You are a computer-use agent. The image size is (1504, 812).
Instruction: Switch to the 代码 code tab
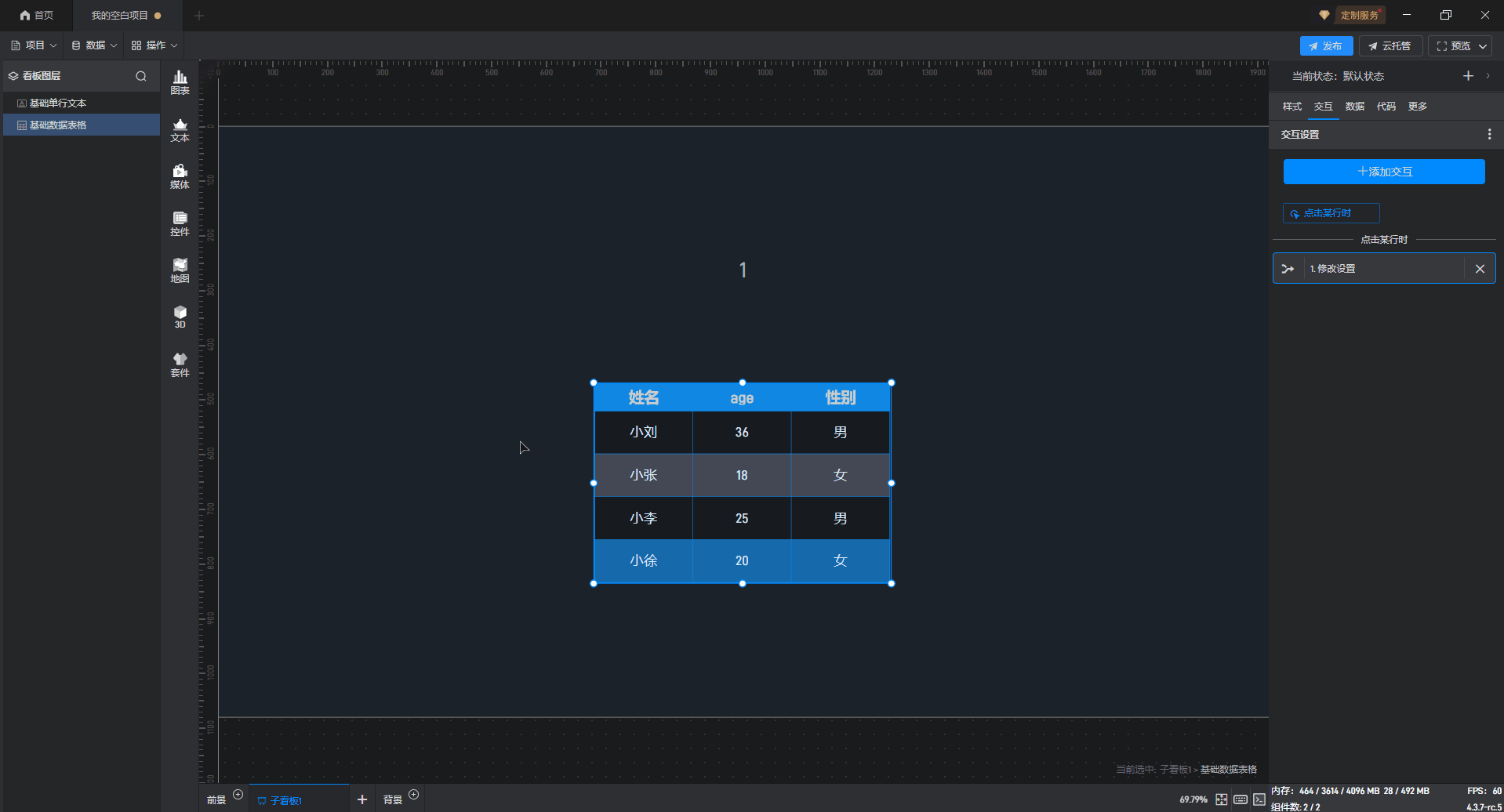[1386, 107]
